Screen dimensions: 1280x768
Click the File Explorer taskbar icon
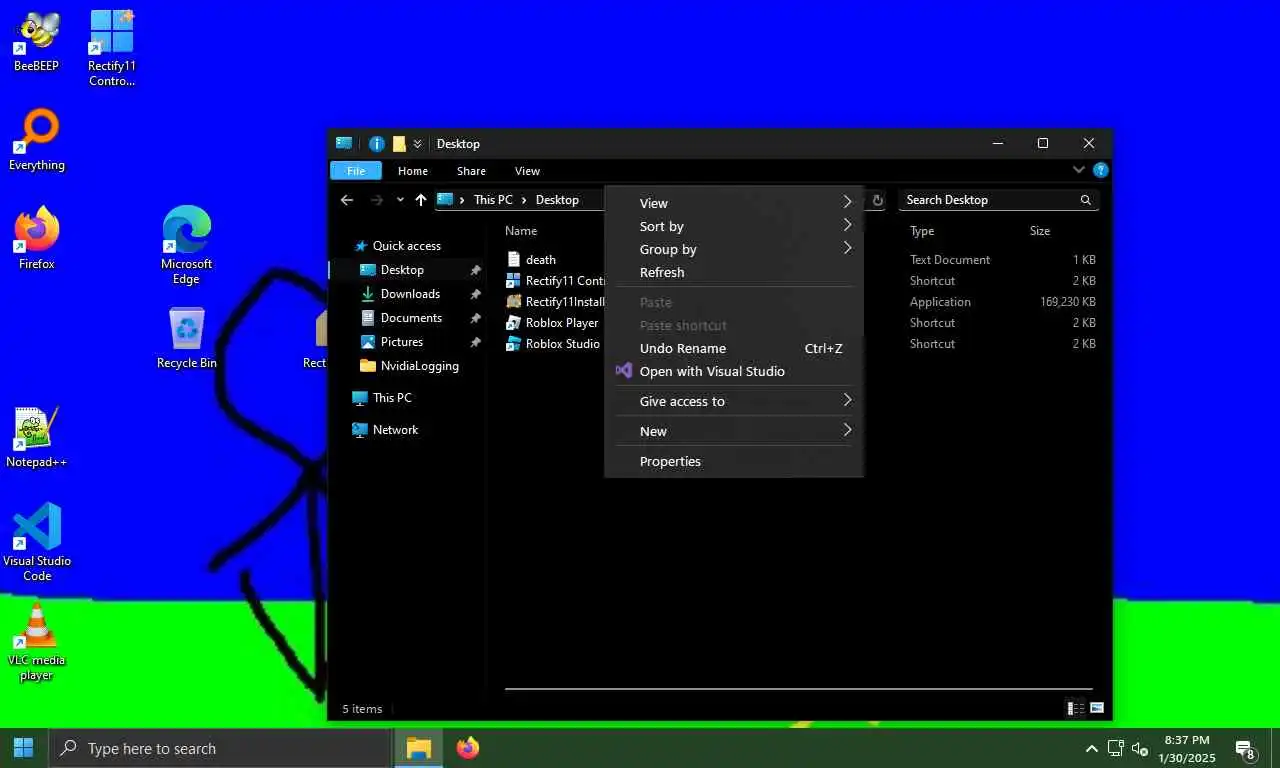[x=419, y=748]
